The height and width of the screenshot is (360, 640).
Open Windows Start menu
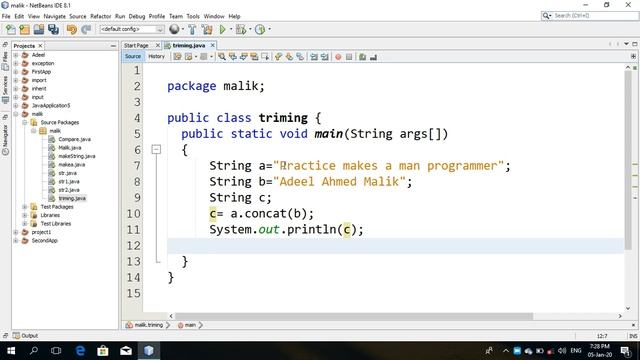point(11,351)
